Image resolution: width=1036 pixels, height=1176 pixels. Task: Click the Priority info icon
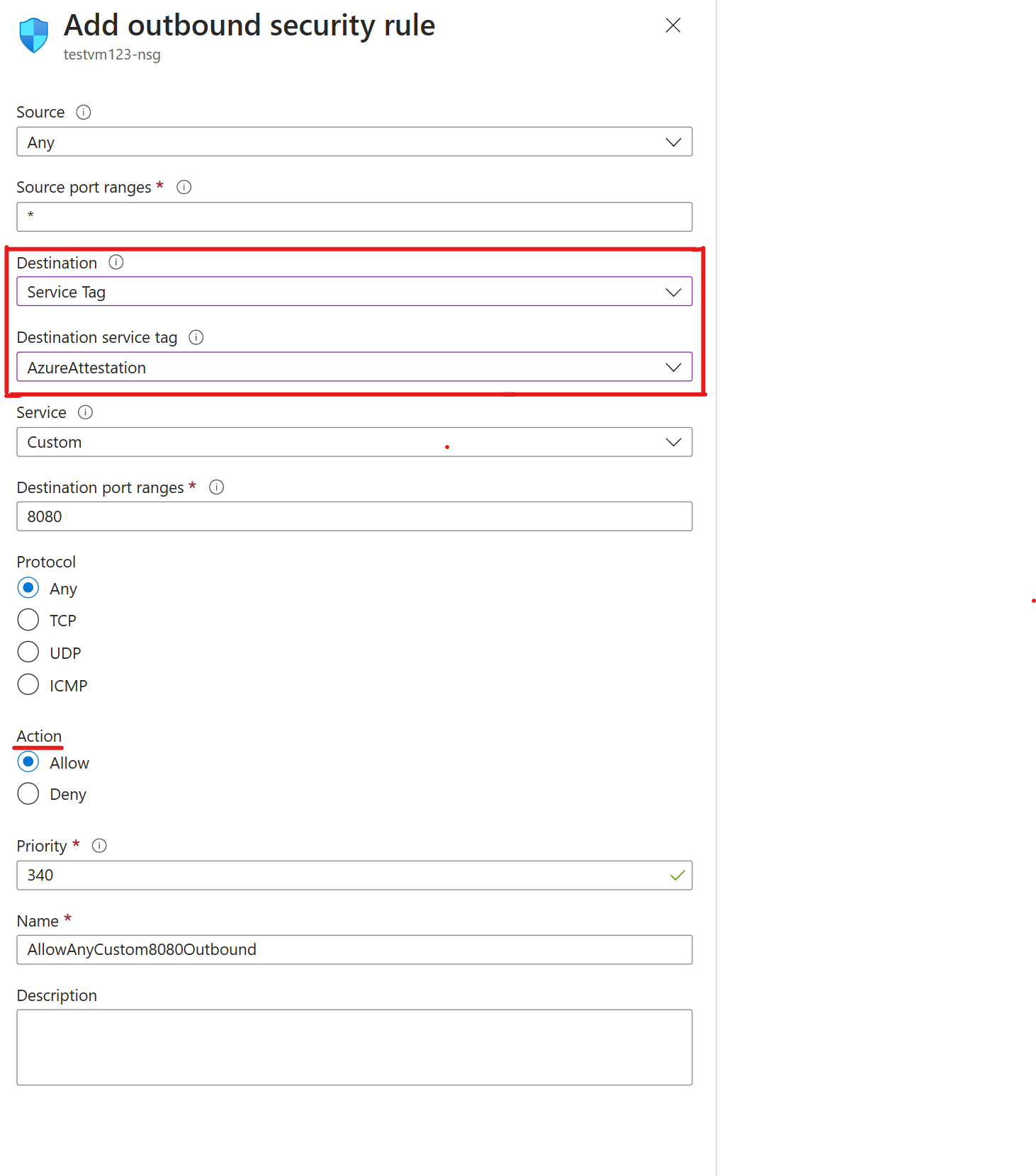pyautogui.click(x=100, y=846)
